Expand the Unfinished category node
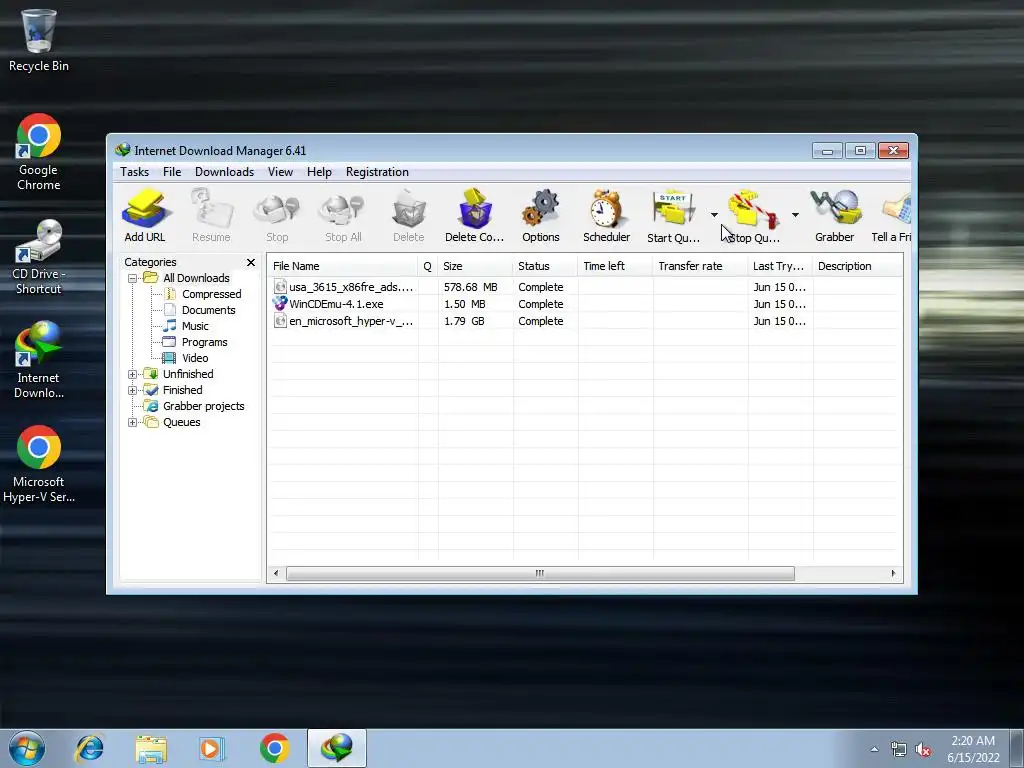The width and height of the screenshot is (1024, 768). pos(133,374)
